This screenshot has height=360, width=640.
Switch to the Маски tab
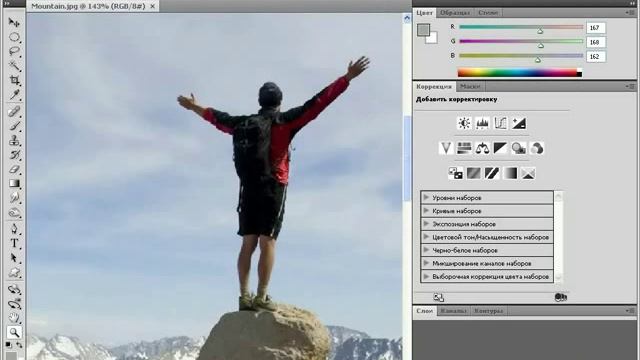(470, 87)
